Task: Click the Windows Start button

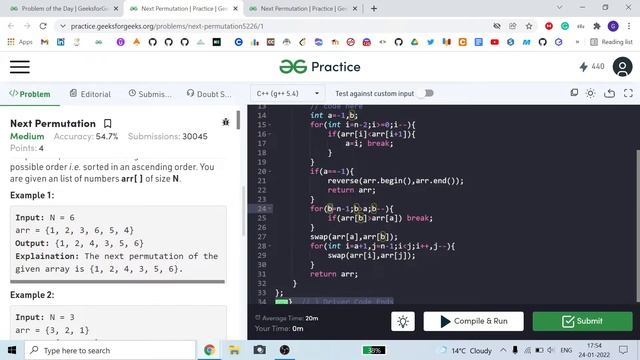Action: 12,350
